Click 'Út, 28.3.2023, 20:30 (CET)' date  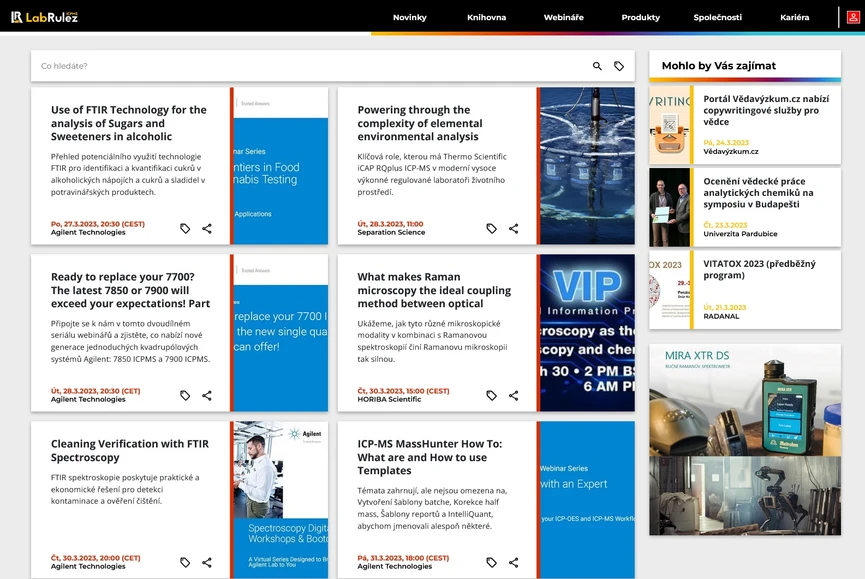coord(95,391)
